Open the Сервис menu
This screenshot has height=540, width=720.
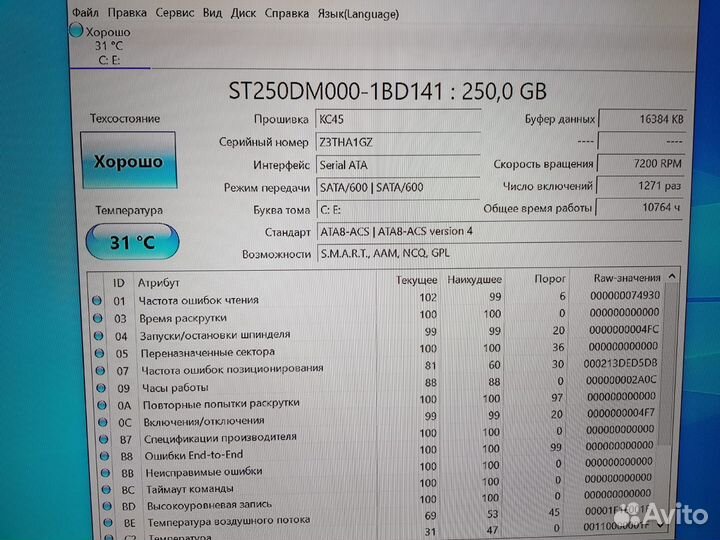(x=174, y=13)
